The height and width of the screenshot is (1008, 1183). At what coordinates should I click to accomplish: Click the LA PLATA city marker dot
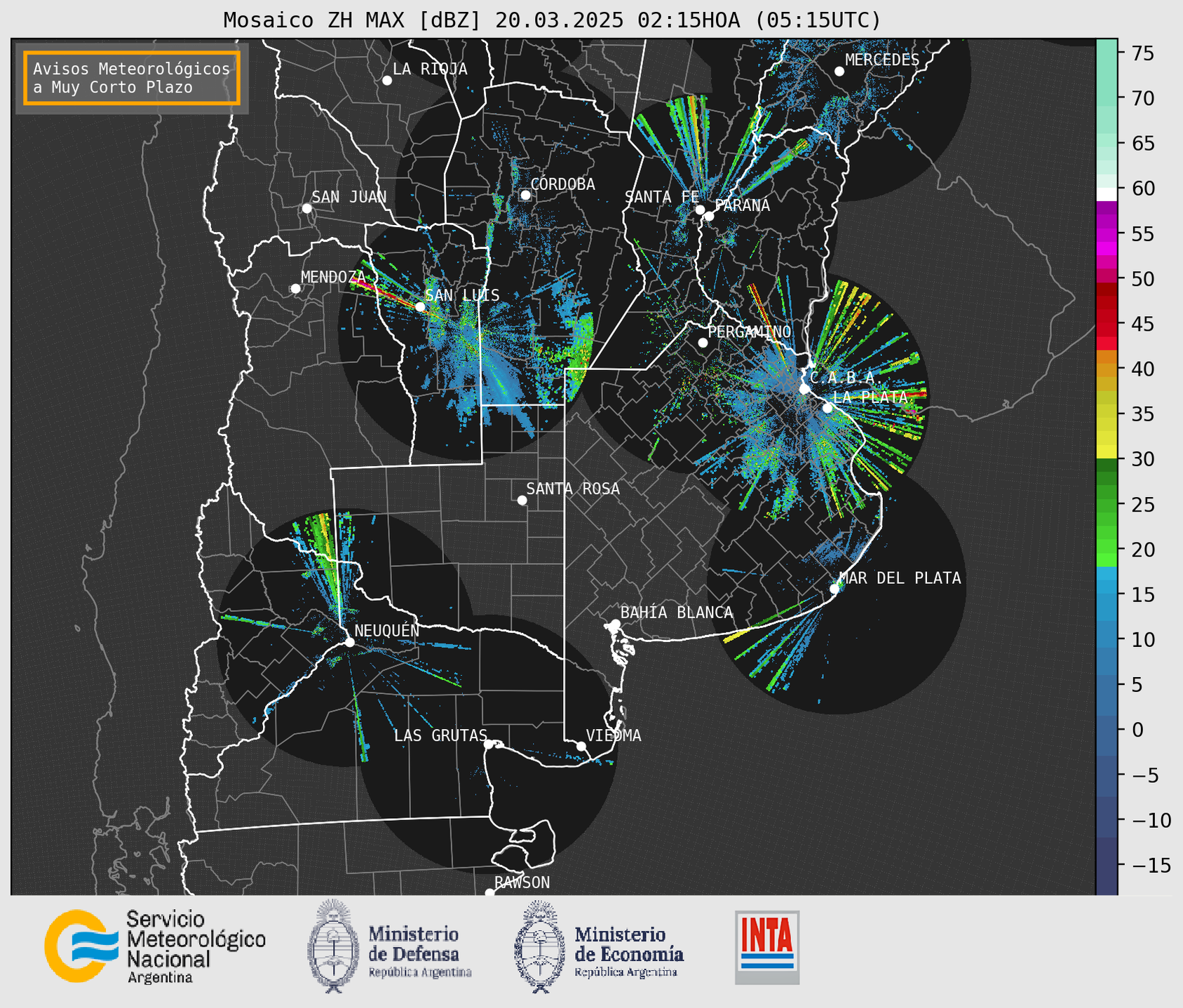(x=827, y=408)
